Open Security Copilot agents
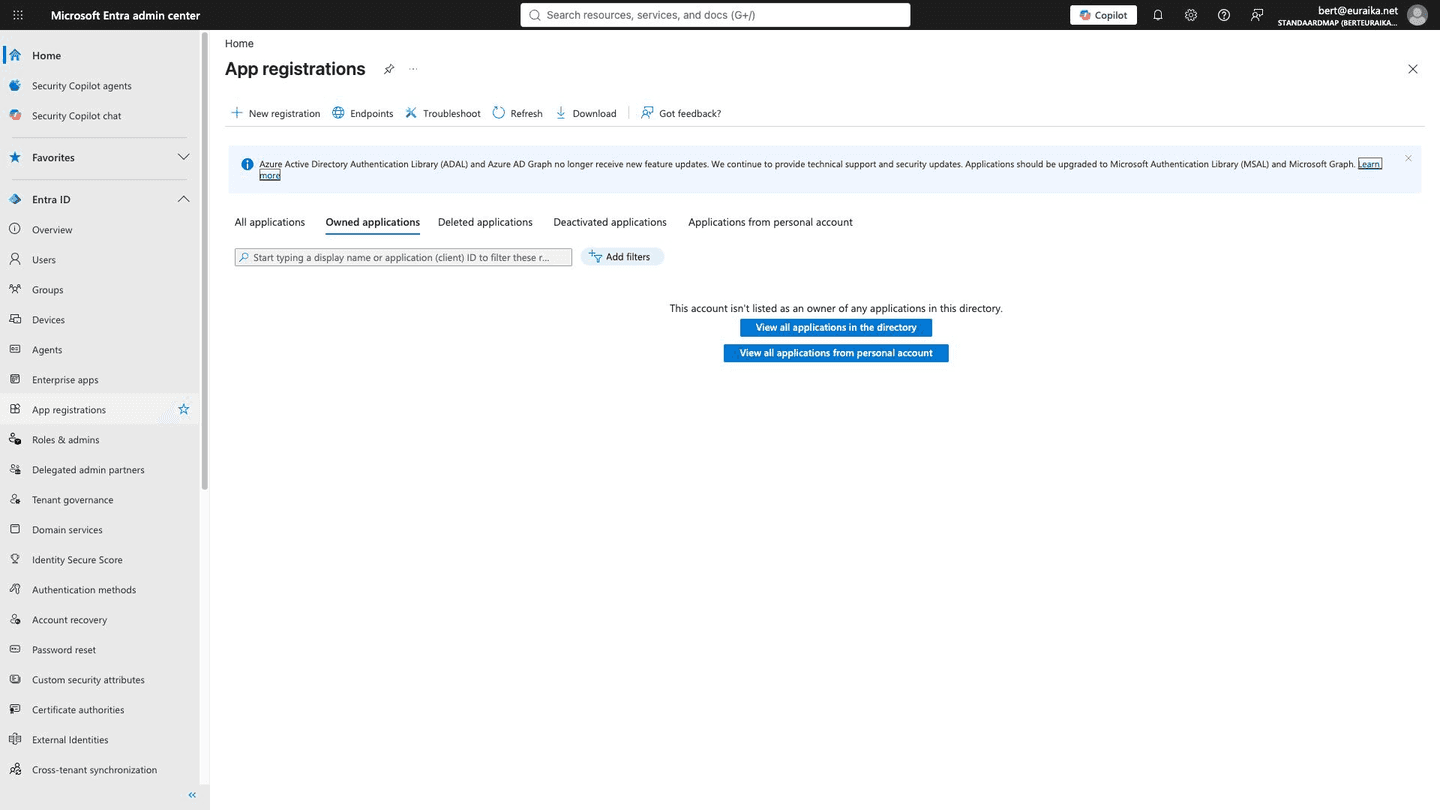Screen dimensions: 1440x810 (x=100, y=86)
